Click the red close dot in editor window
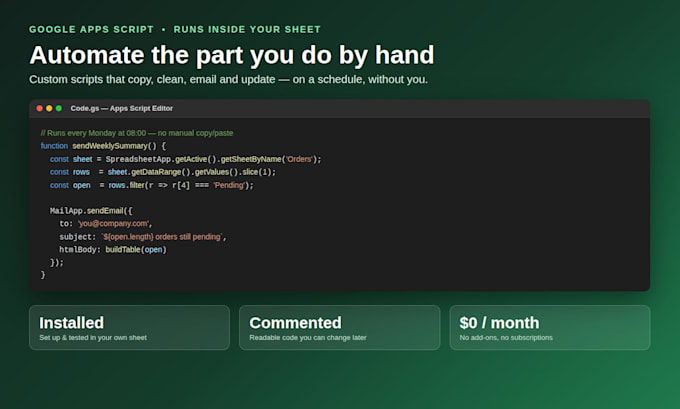Viewport: 680px width, 409px height. (x=39, y=108)
